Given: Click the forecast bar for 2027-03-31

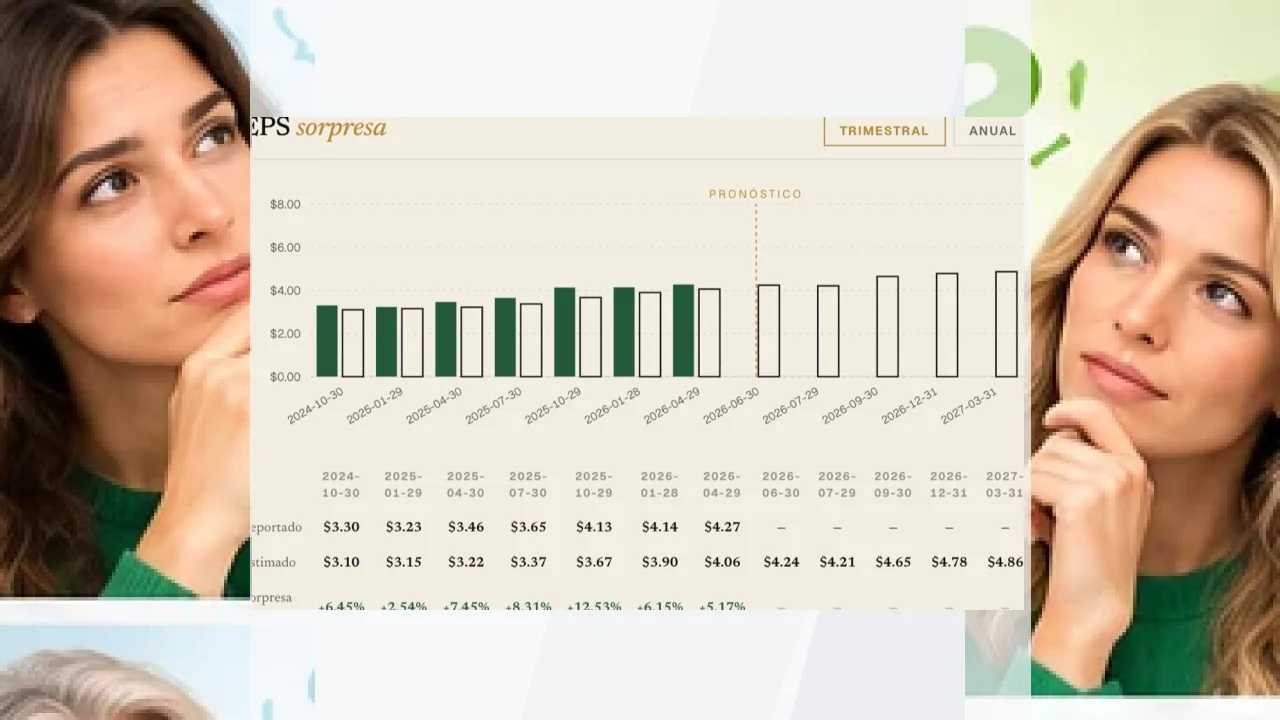Looking at the screenshot, I should (x=1006, y=324).
